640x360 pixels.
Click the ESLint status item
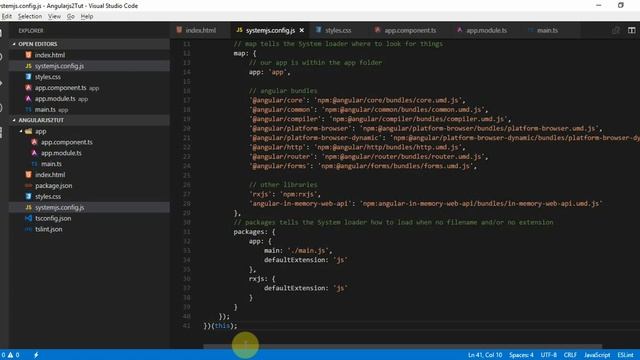click(x=625, y=355)
